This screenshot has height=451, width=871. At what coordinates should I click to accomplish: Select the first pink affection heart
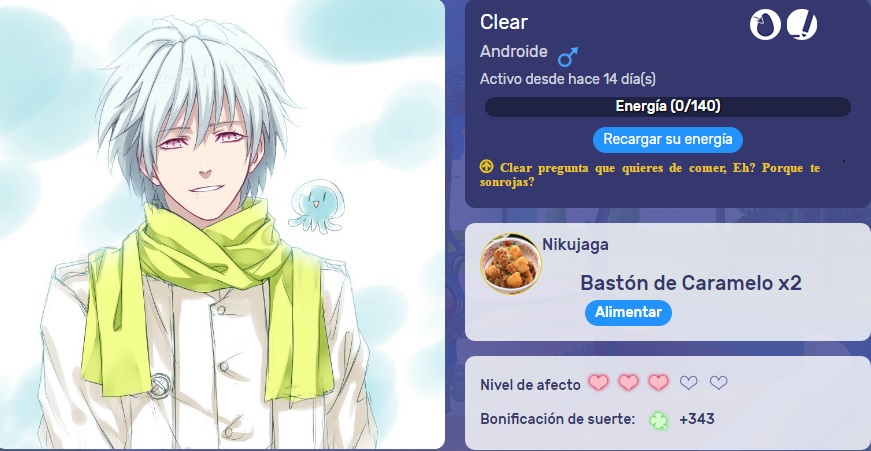(x=598, y=383)
